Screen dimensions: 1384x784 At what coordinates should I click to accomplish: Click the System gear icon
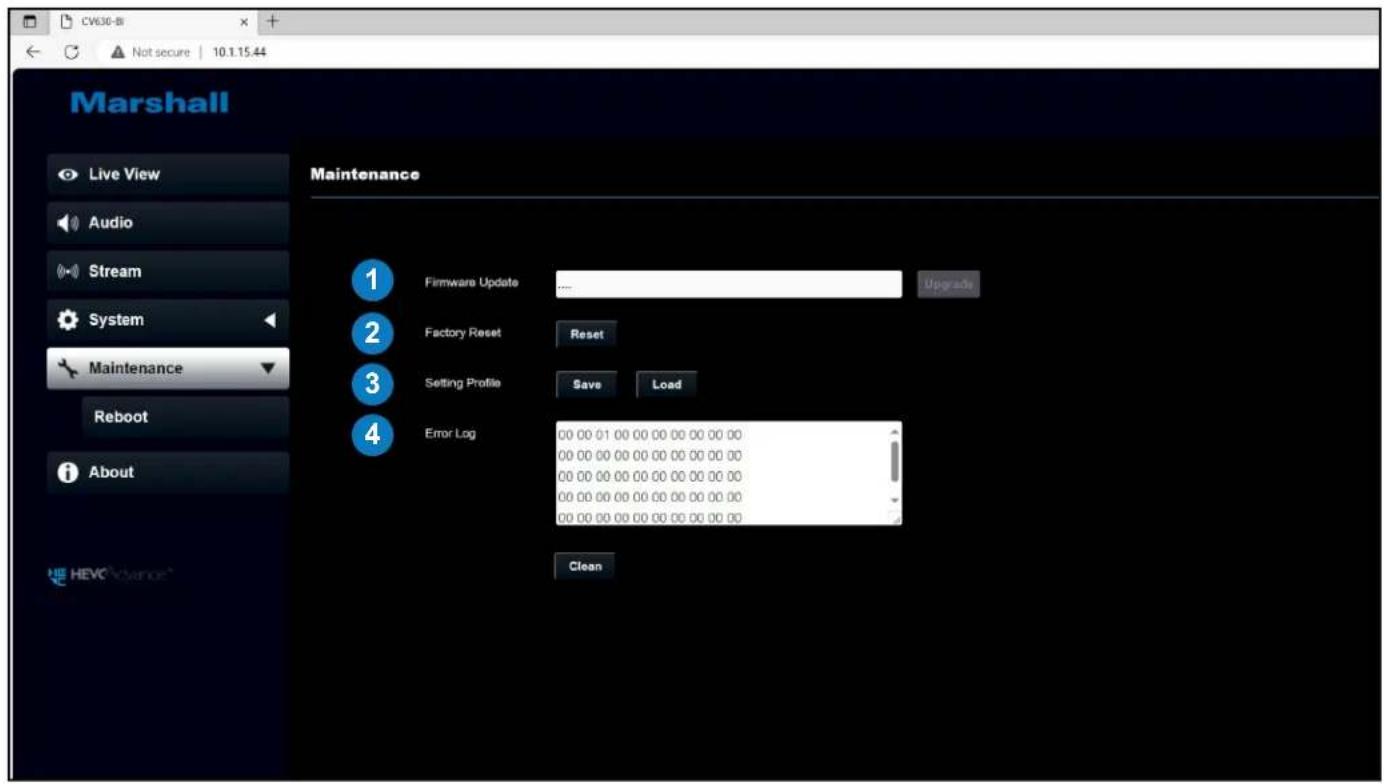[x=68, y=320]
